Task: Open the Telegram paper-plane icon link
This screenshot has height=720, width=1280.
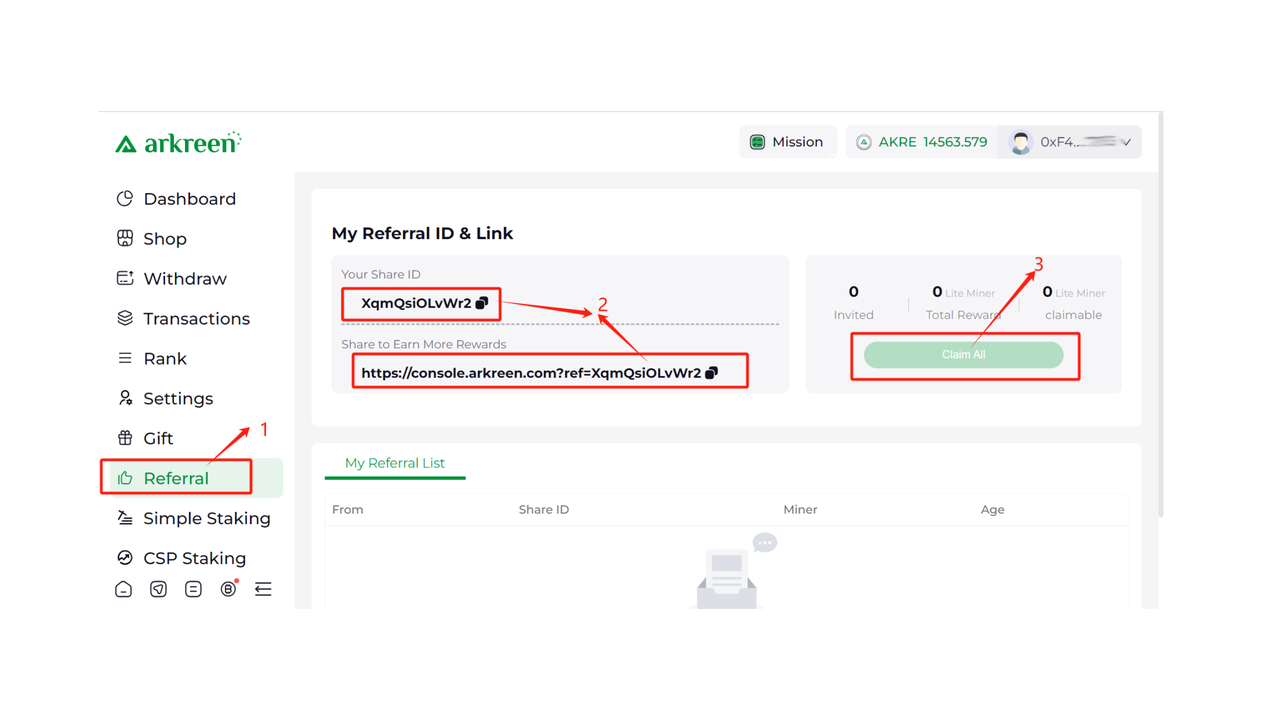Action: point(158,589)
